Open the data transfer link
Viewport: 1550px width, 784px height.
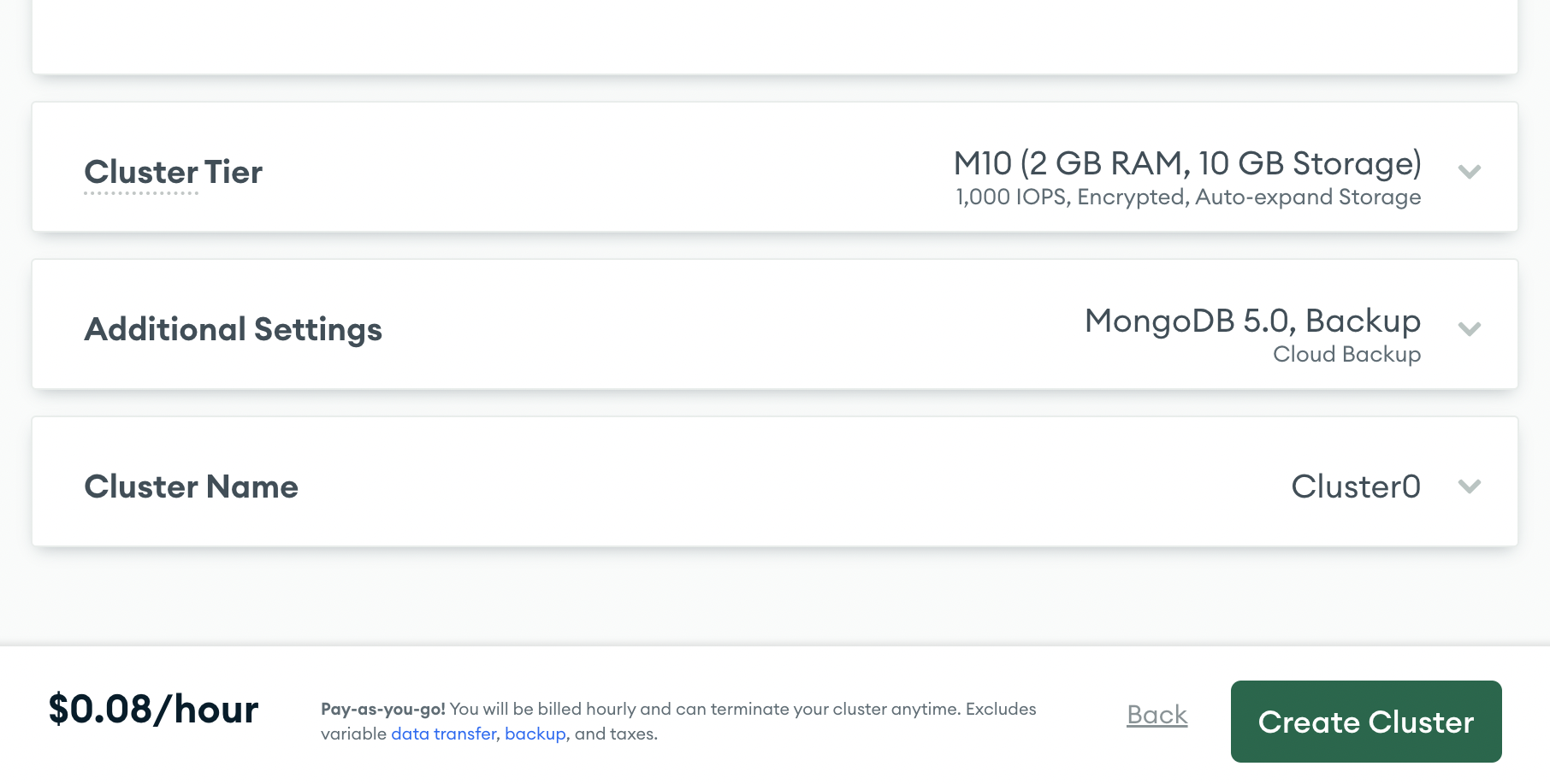coord(442,734)
